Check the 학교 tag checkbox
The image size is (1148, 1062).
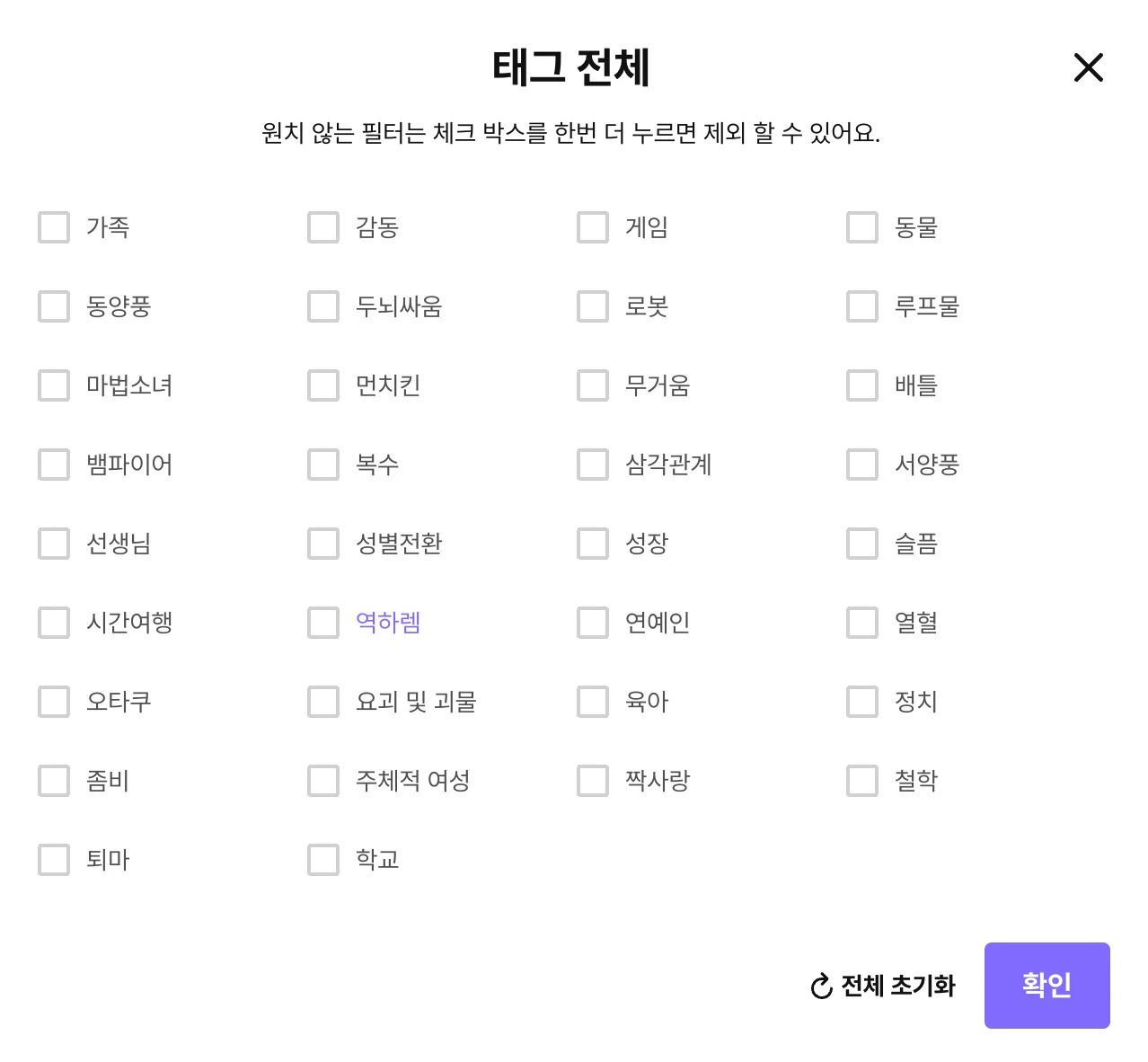click(322, 859)
